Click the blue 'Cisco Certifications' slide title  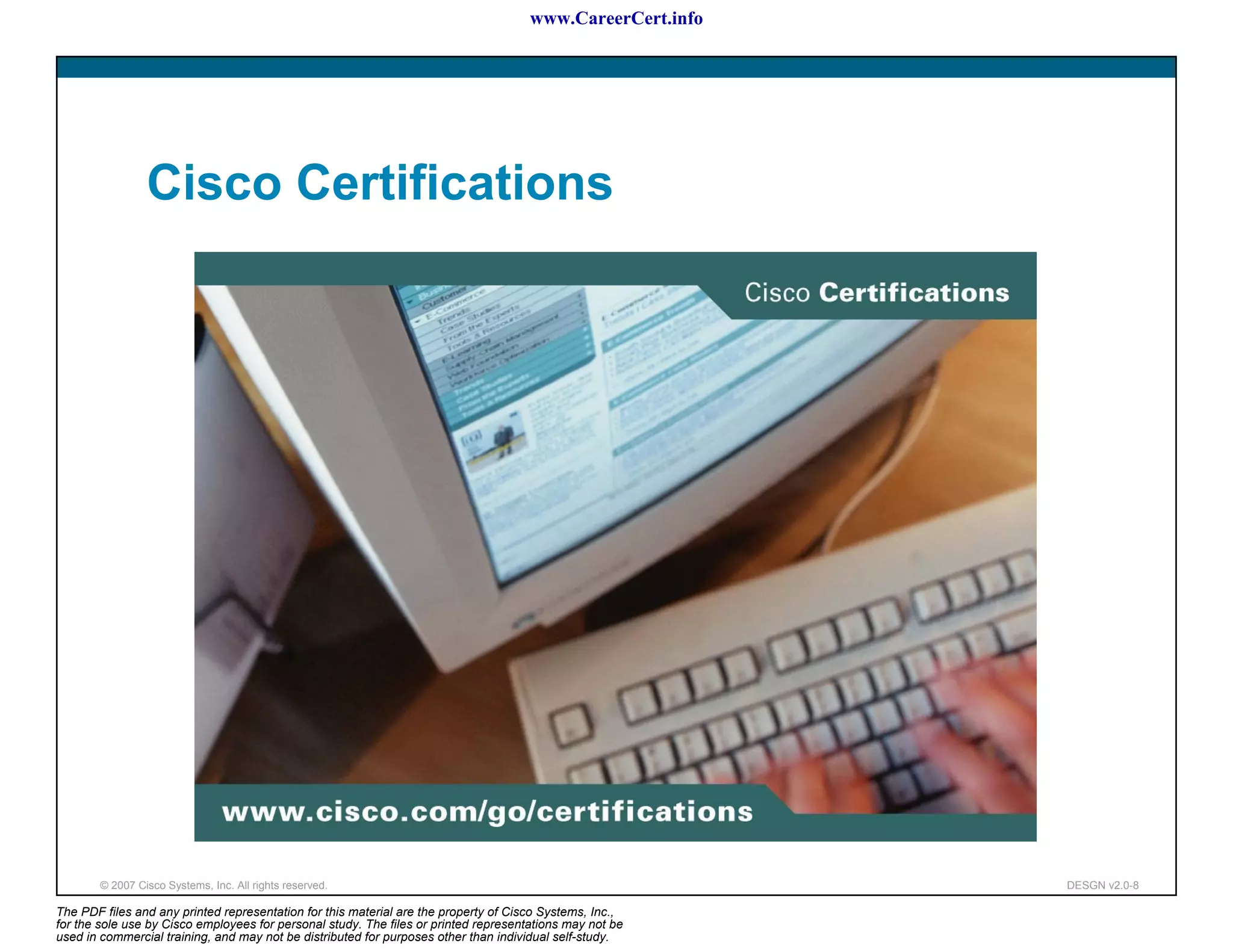point(380,182)
